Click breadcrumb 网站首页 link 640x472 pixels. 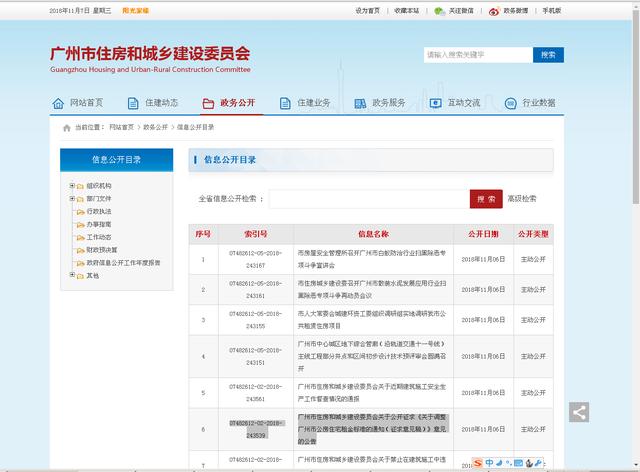122,127
